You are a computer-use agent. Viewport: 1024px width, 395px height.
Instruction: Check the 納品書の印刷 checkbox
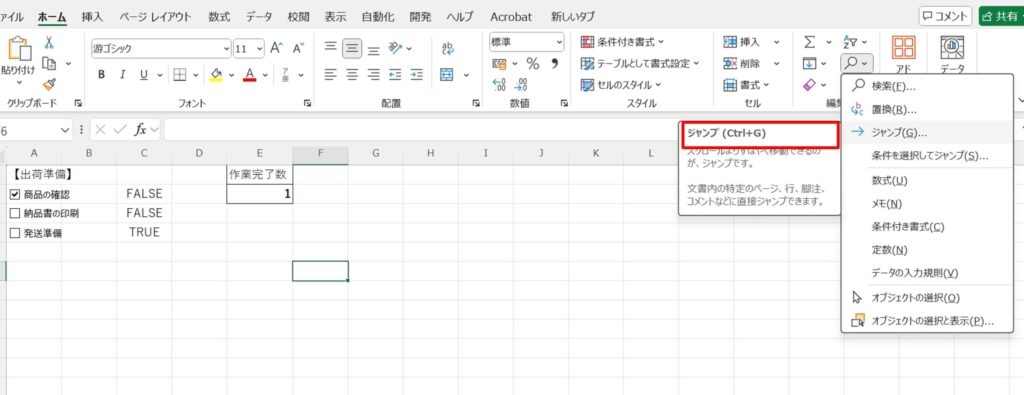[16, 213]
